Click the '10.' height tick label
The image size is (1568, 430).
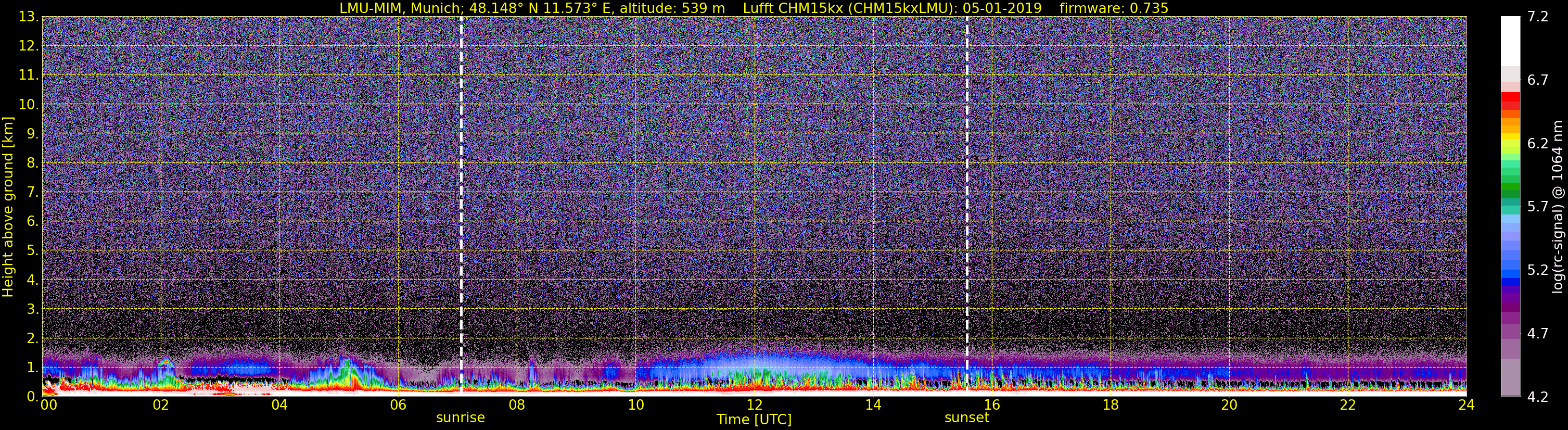[x=29, y=105]
